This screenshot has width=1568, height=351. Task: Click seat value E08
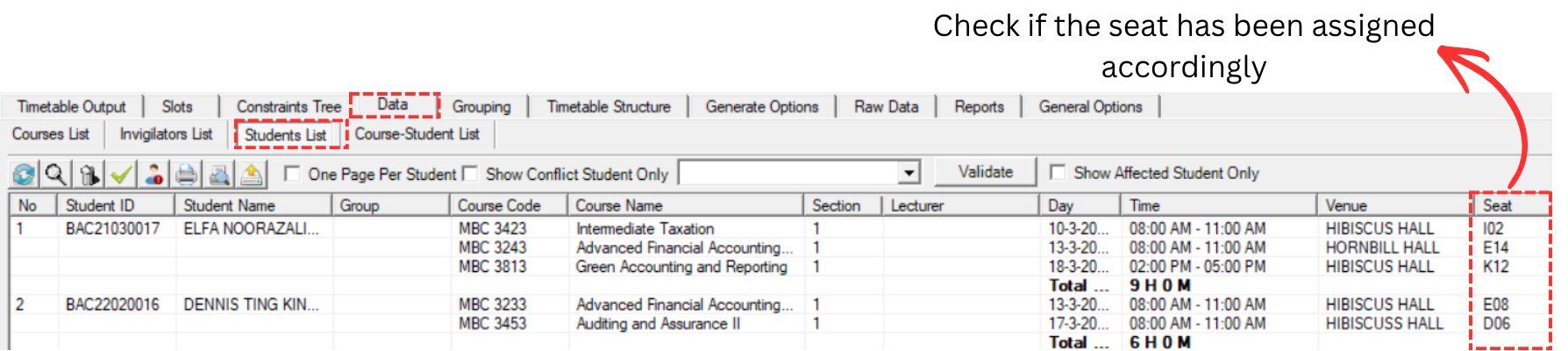[x=1495, y=305]
